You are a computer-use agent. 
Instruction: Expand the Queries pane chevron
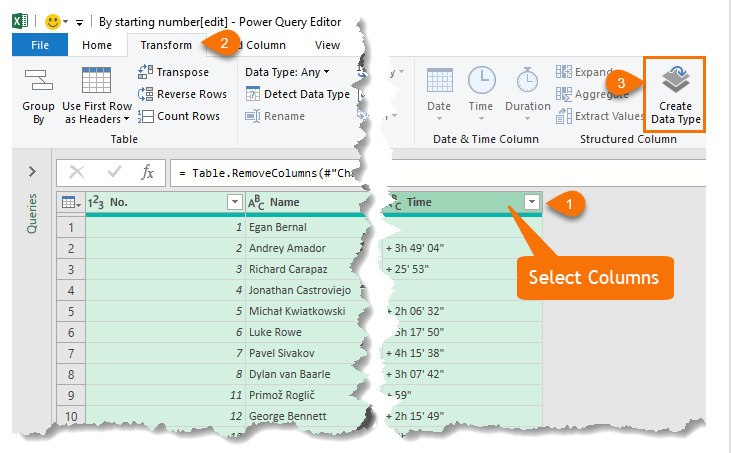tap(32, 172)
